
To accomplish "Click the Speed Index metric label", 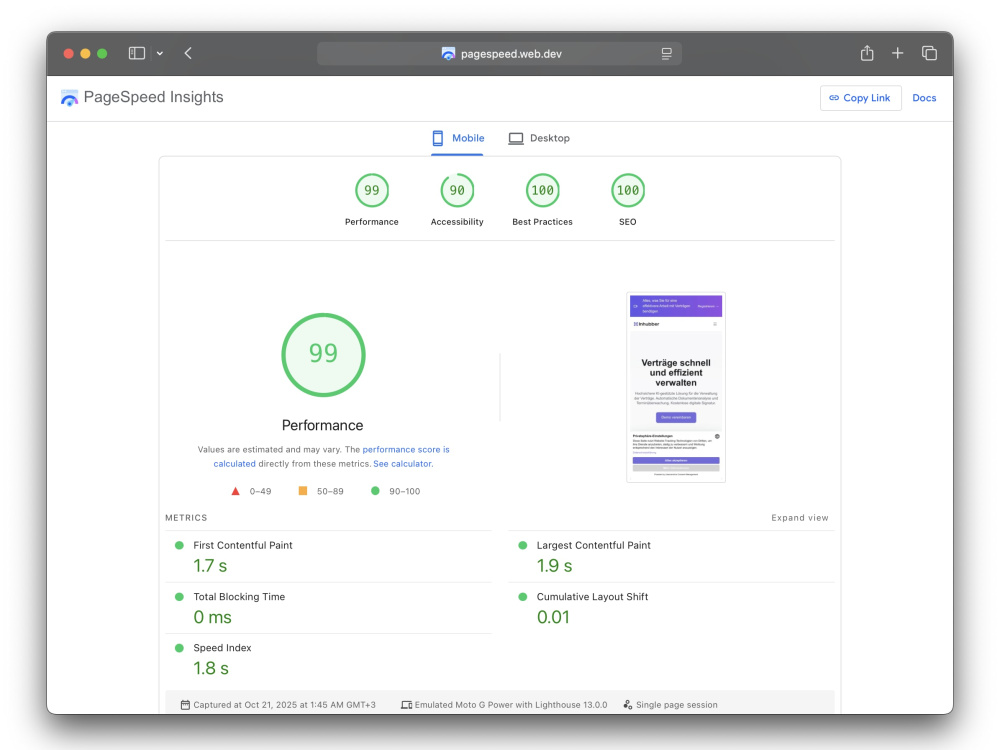I will [x=223, y=648].
